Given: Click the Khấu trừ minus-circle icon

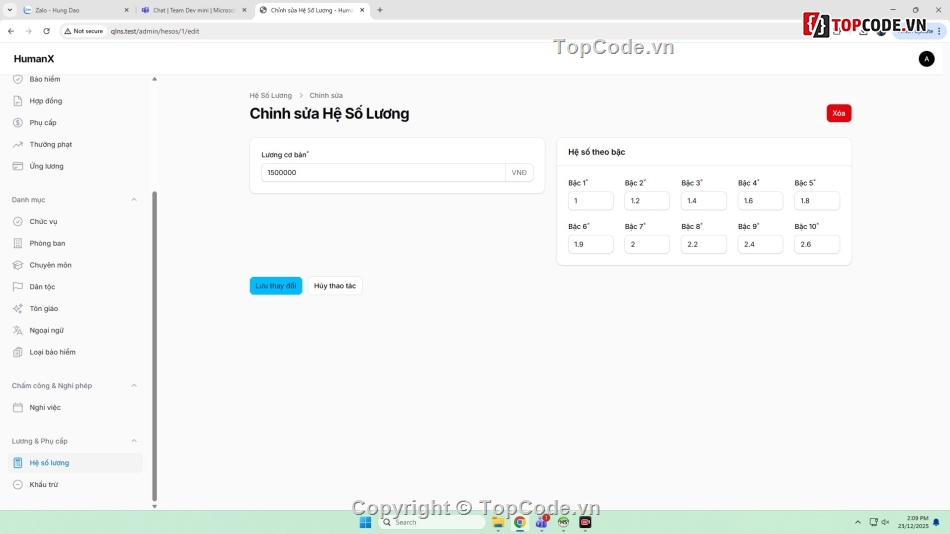Looking at the screenshot, I should (18, 485).
